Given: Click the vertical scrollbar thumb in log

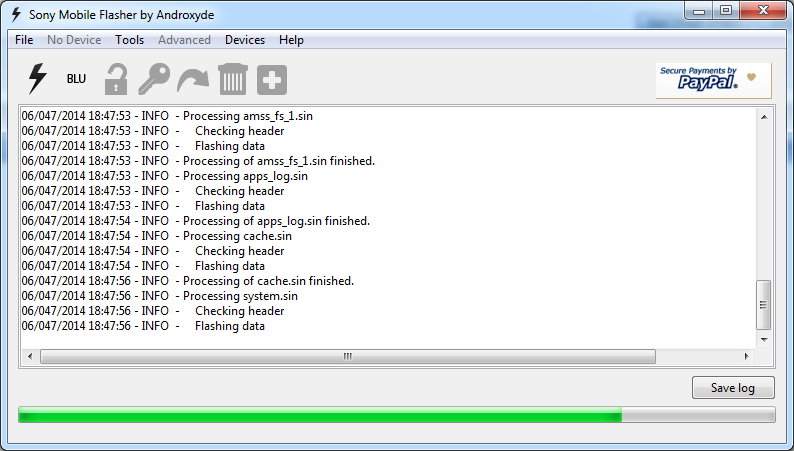Looking at the screenshot, I should point(764,305).
